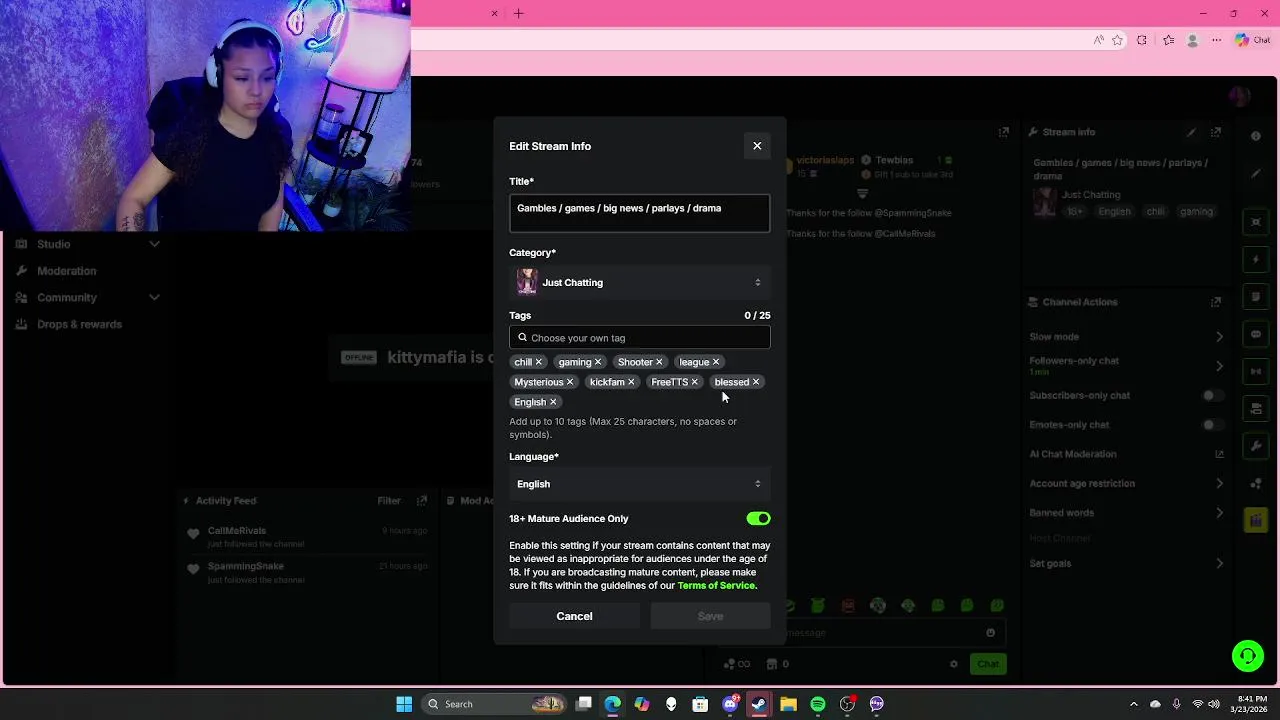The width and height of the screenshot is (1280, 720).
Task: Click the Save button
Action: (x=710, y=616)
